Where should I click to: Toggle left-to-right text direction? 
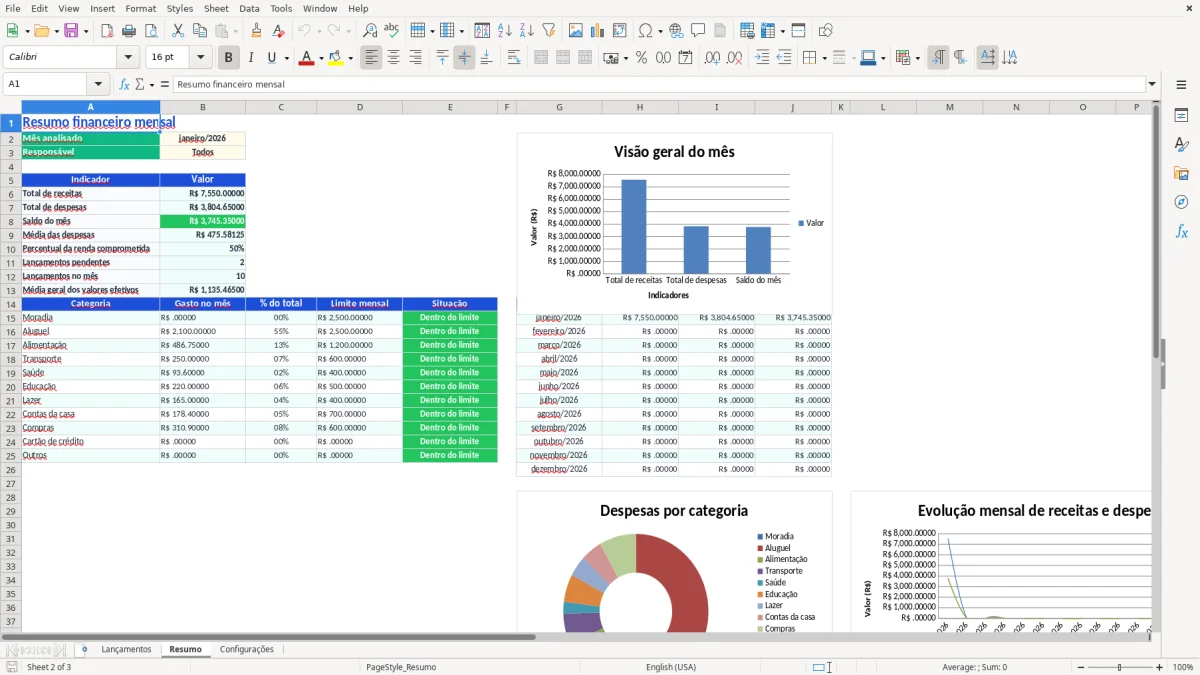(938, 58)
